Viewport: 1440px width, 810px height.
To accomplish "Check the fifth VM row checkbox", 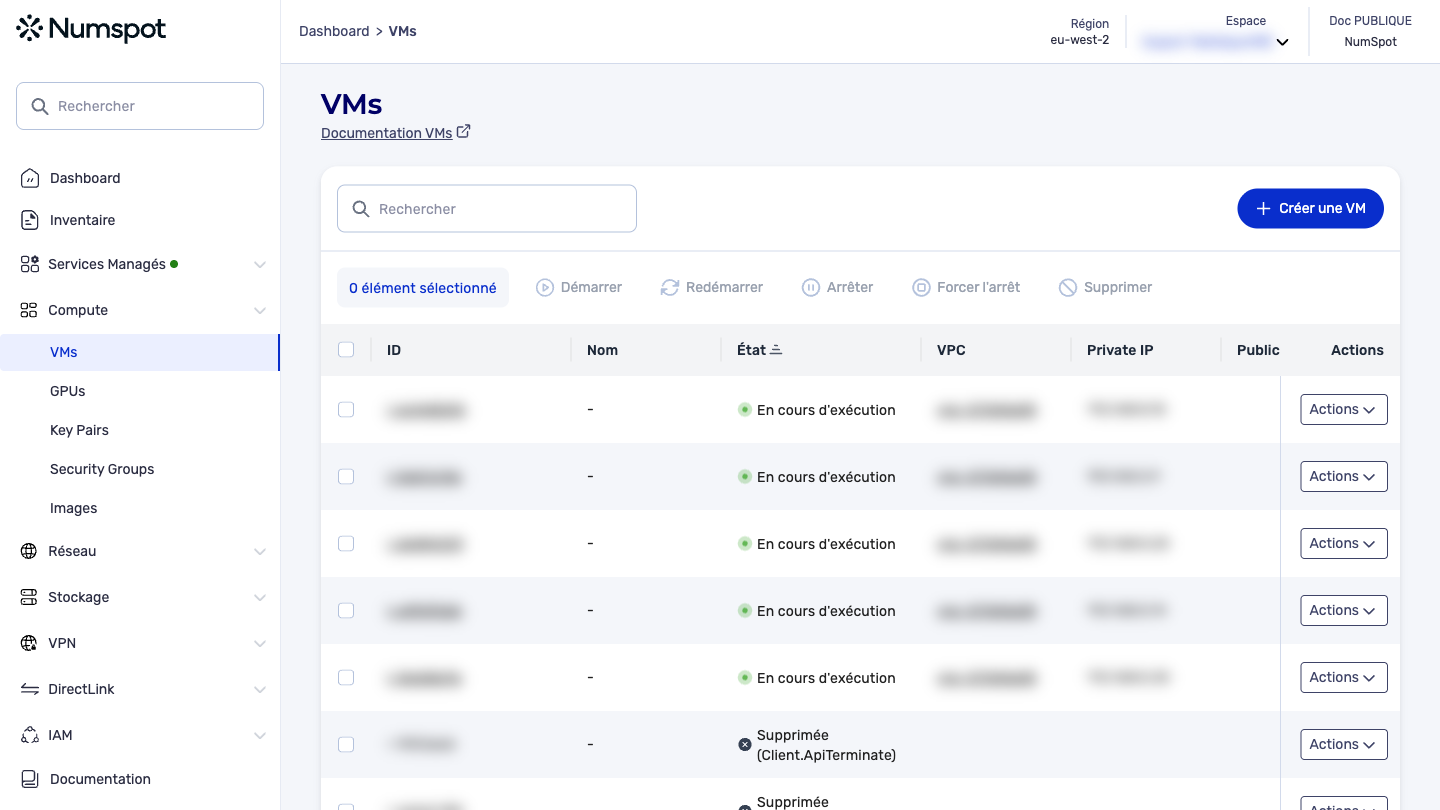I will click(x=346, y=678).
